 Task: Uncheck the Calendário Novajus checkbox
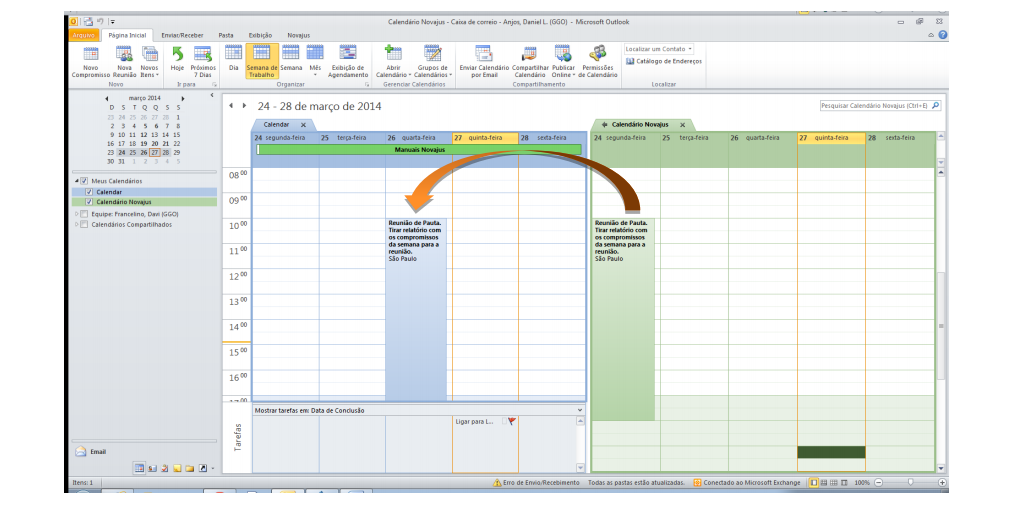(89, 202)
